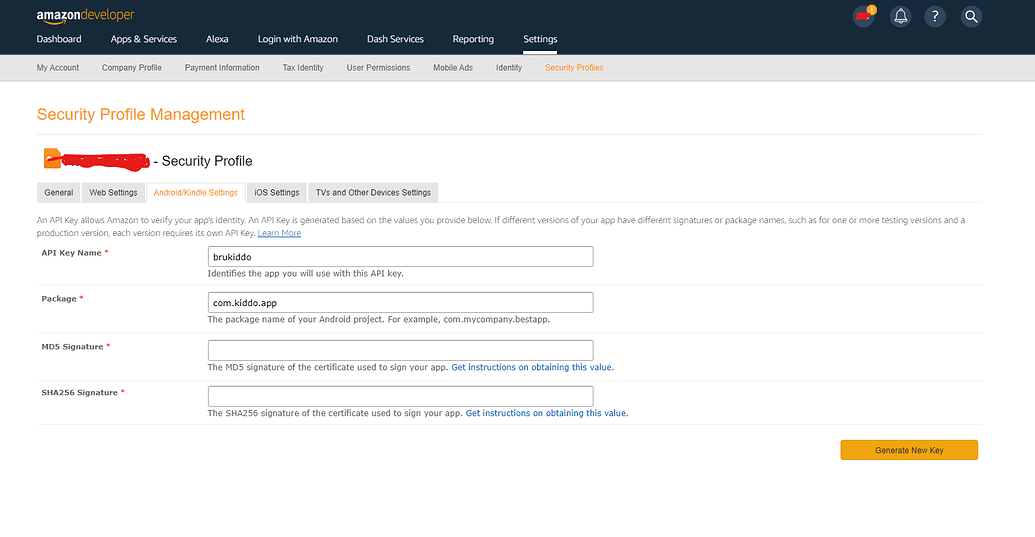Viewport: 1035px width, 537px height.
Task: Switch to the General tab
Action: click(59, 193)
